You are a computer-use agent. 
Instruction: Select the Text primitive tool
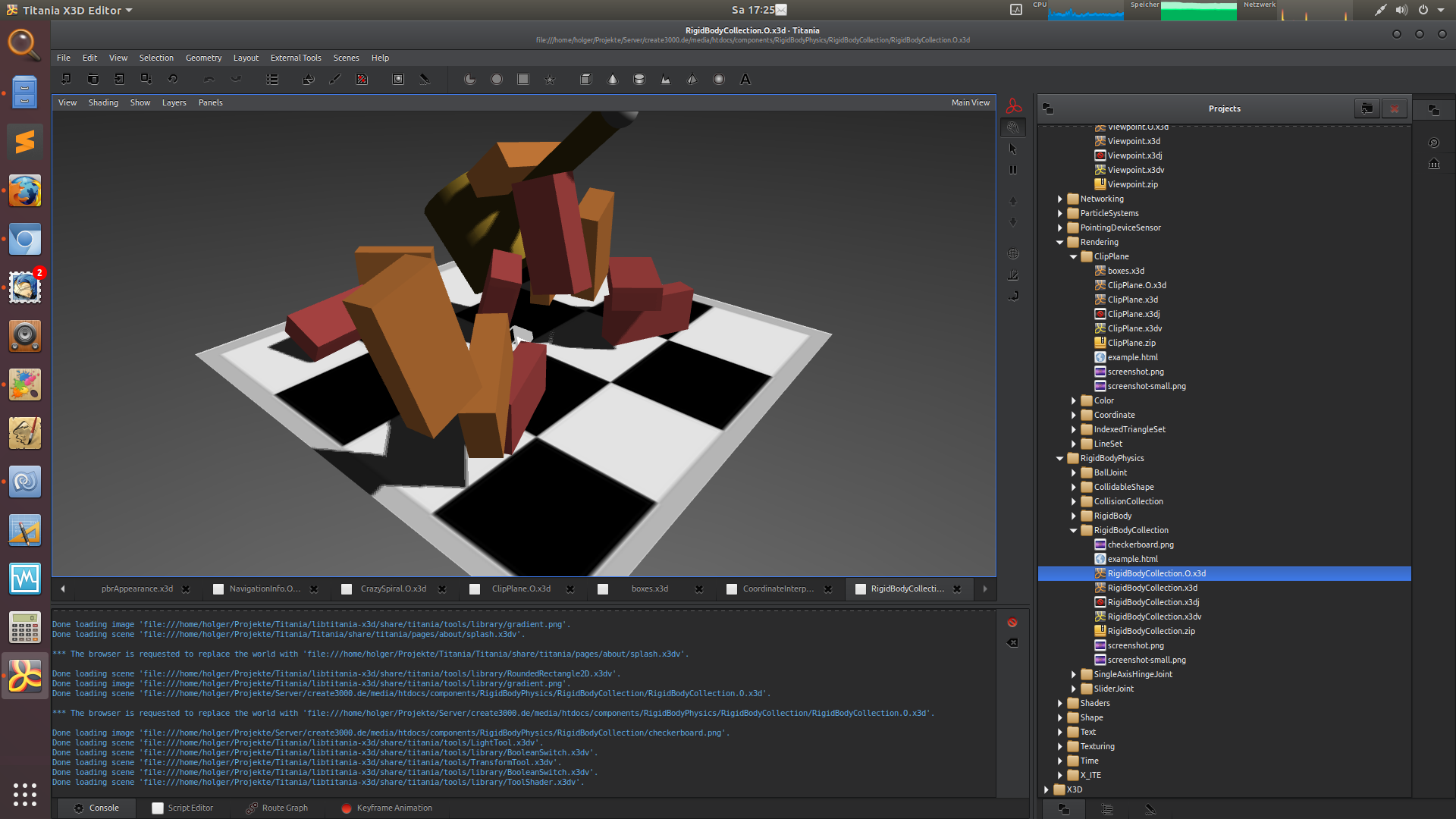[x=745, y=79]
